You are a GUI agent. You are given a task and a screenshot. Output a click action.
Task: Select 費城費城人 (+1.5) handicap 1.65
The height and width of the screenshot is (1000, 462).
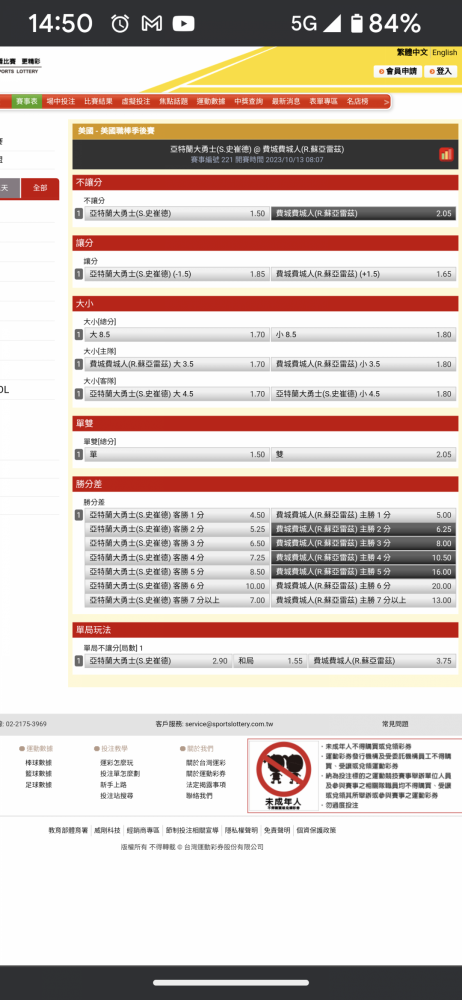[x=364, y=274]
